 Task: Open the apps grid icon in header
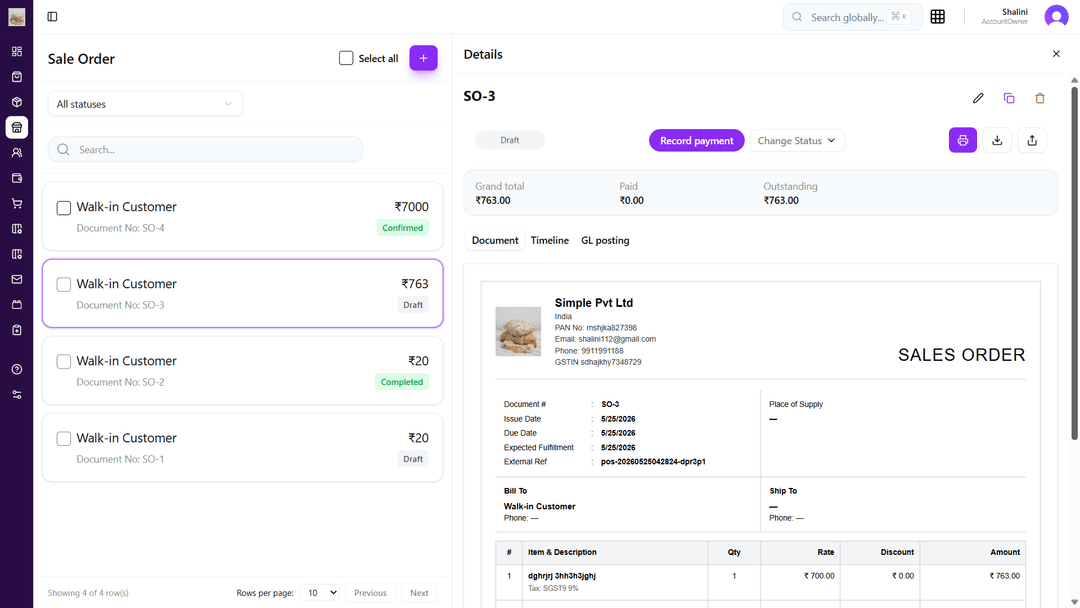[937, 17]
